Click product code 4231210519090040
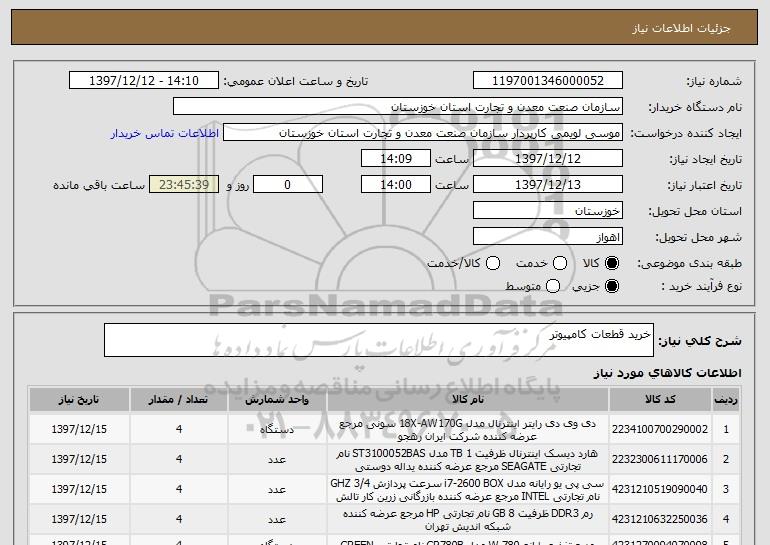The width and height of the screenshot is (770, 545). 660,490
